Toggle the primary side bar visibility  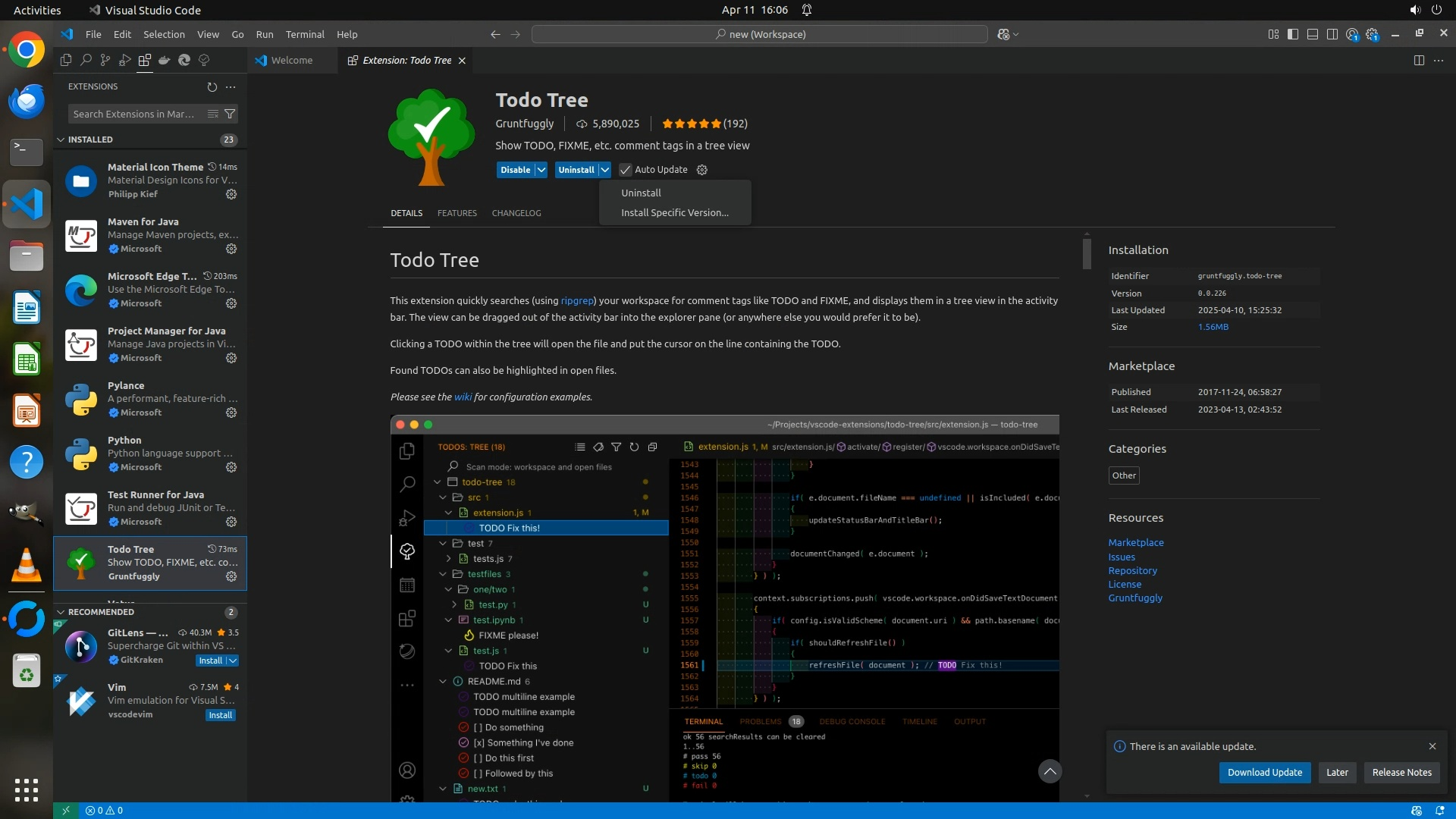(1293, 34)
